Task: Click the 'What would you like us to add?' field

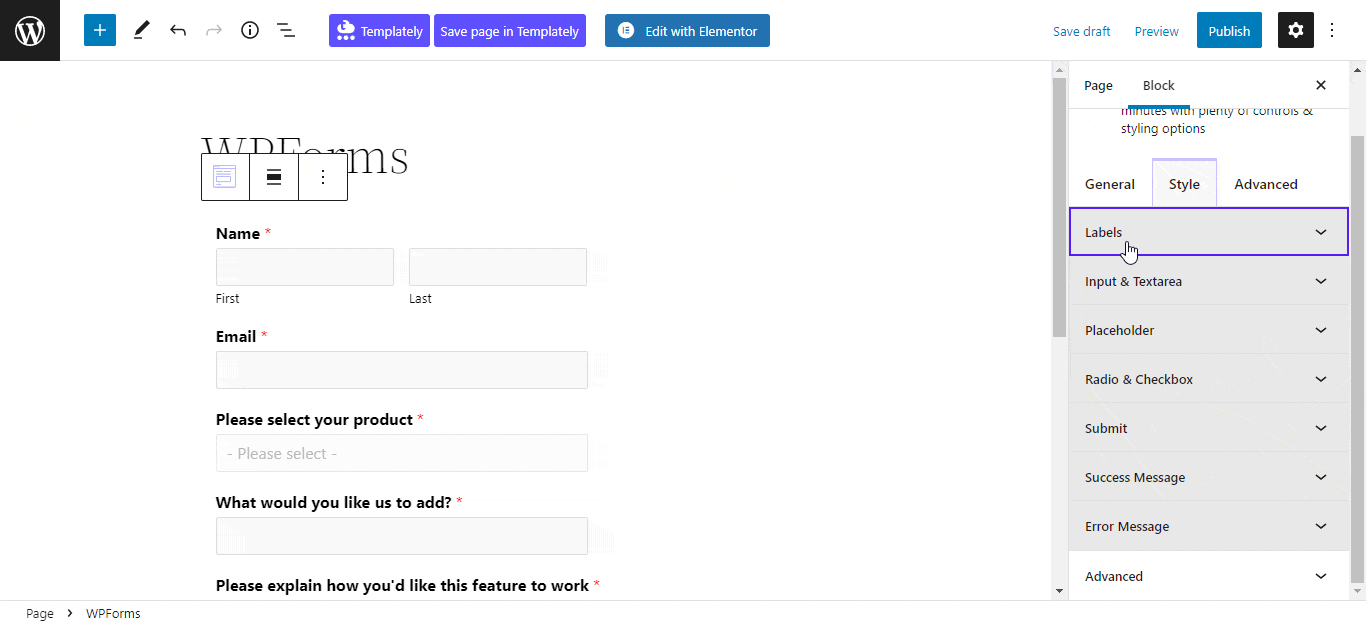Action: click(x=402, y=536)
